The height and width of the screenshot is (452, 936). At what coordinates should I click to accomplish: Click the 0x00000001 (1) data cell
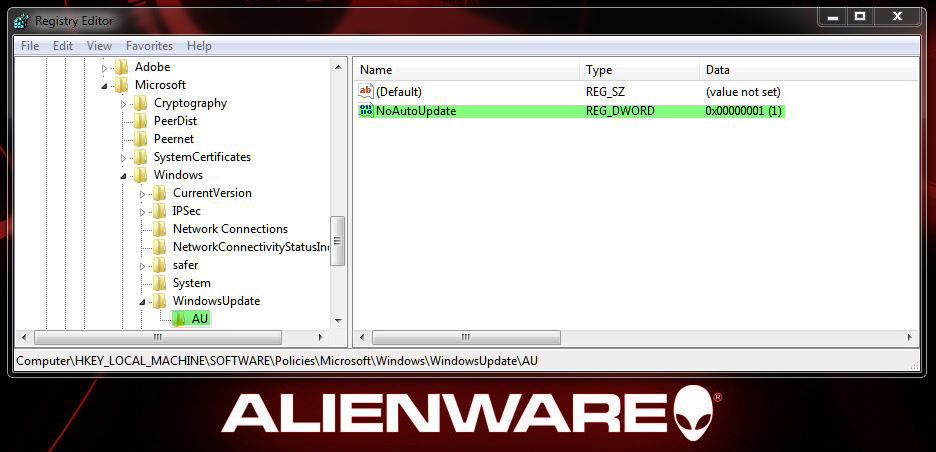743,110
